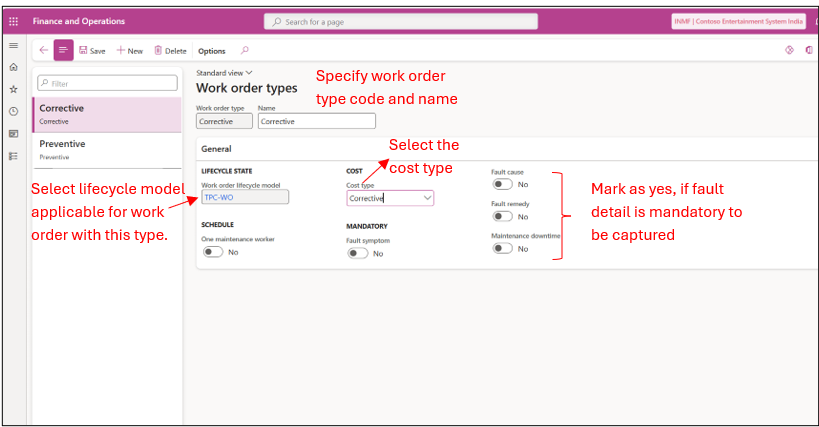Toggle Maintenance downtime switch
Viewport: 819px width, 427px height.
502,249
